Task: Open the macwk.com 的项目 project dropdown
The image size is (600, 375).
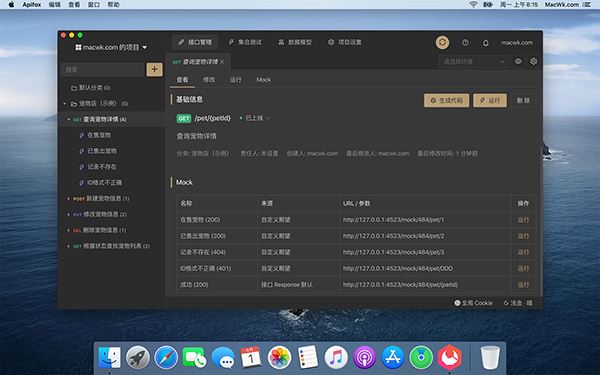Action: [111, 47]
